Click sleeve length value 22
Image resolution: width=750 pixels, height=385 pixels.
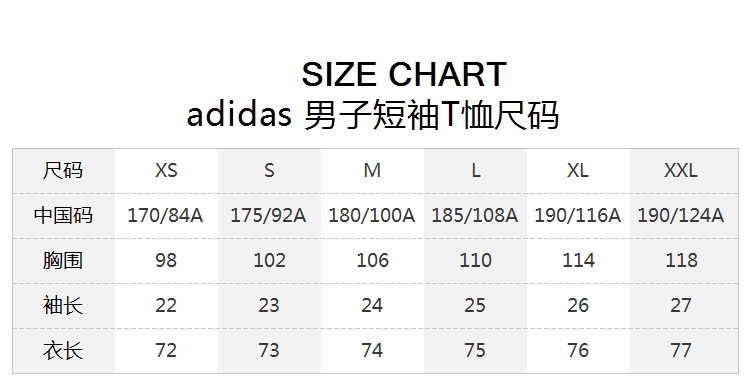(x=166, y=305)
